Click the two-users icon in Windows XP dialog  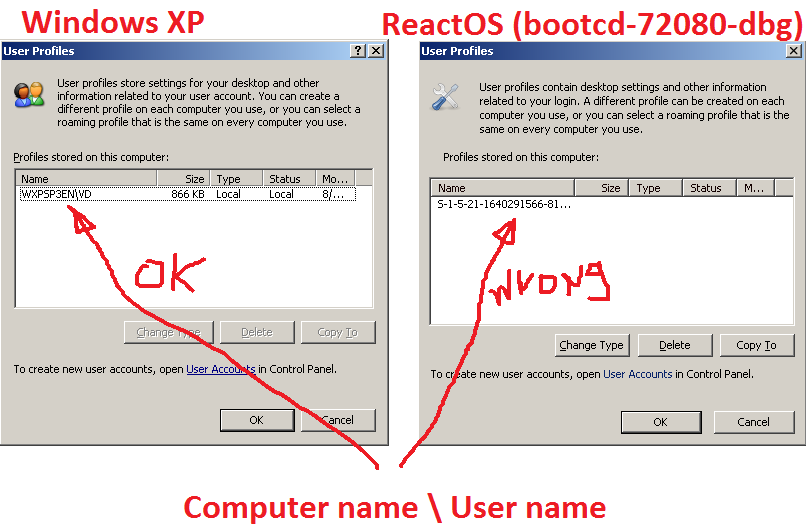click(29, 95)
